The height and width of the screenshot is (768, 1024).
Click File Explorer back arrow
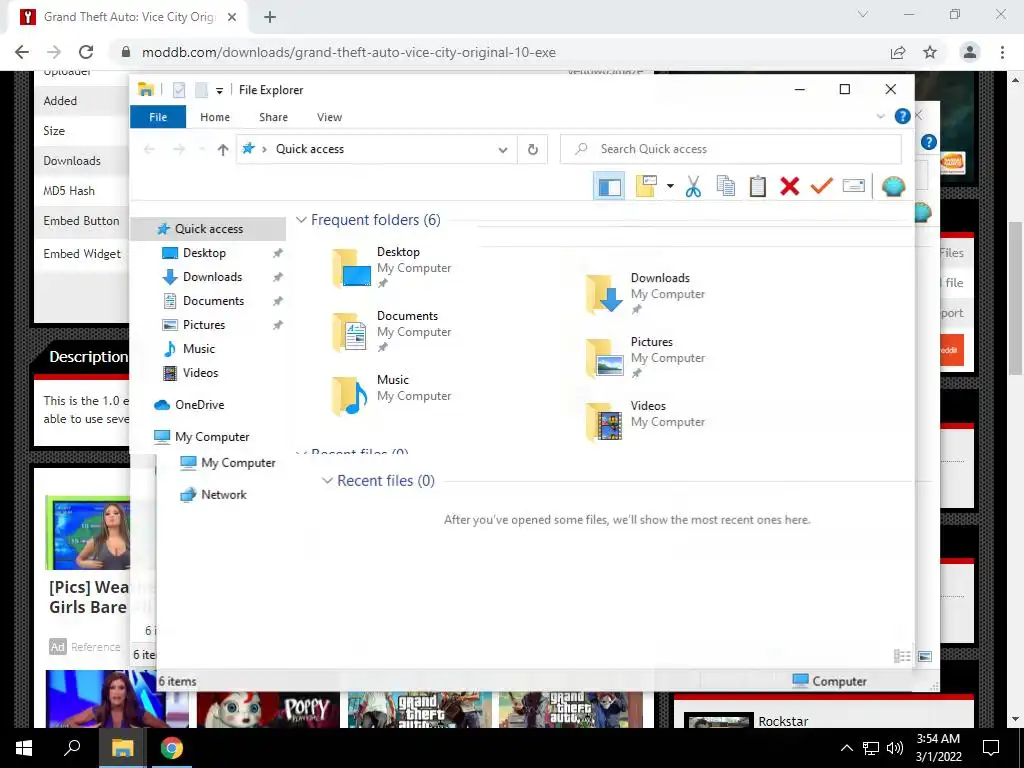tap(149, 150)
